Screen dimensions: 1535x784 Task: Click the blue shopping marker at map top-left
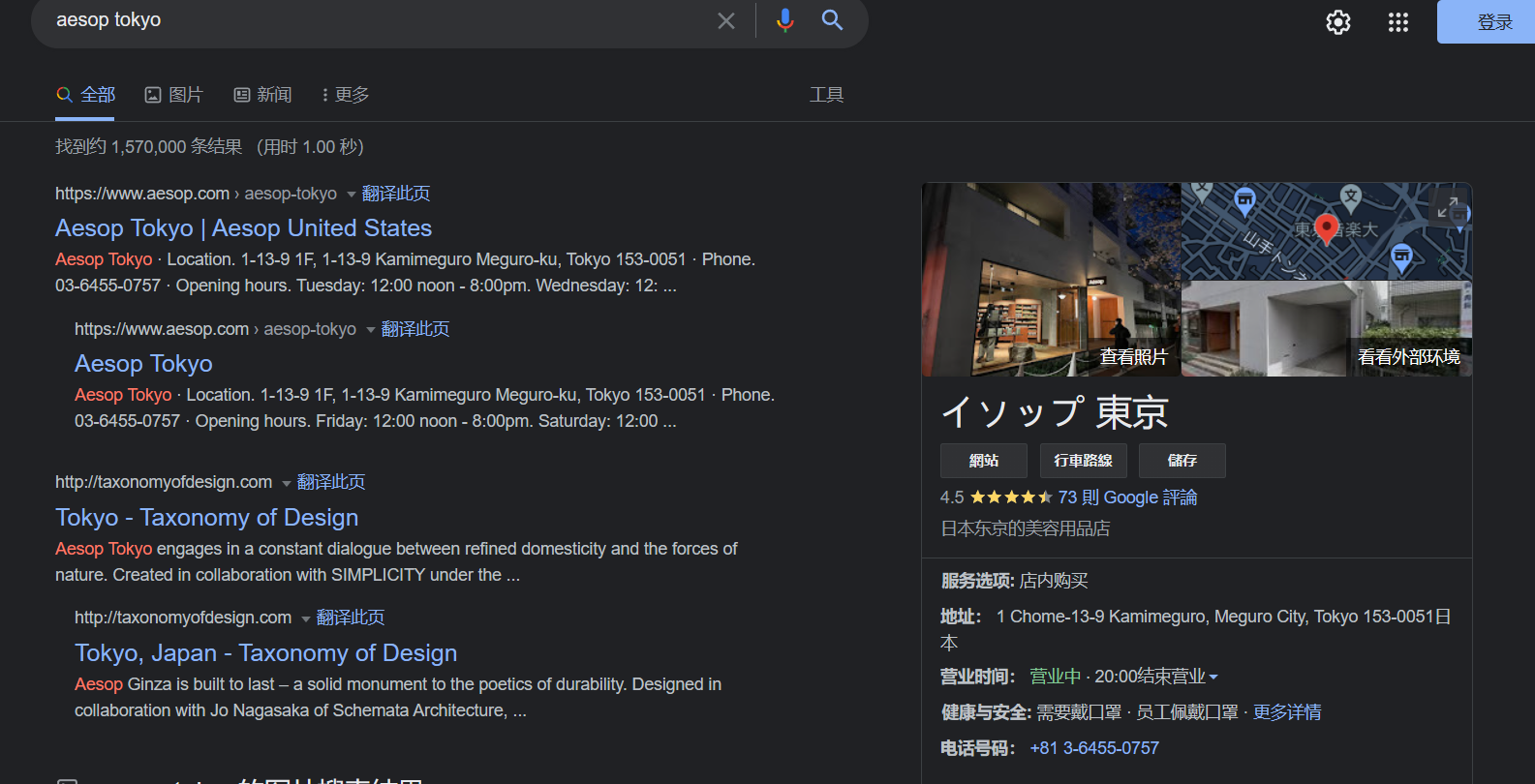point(1245,201)
